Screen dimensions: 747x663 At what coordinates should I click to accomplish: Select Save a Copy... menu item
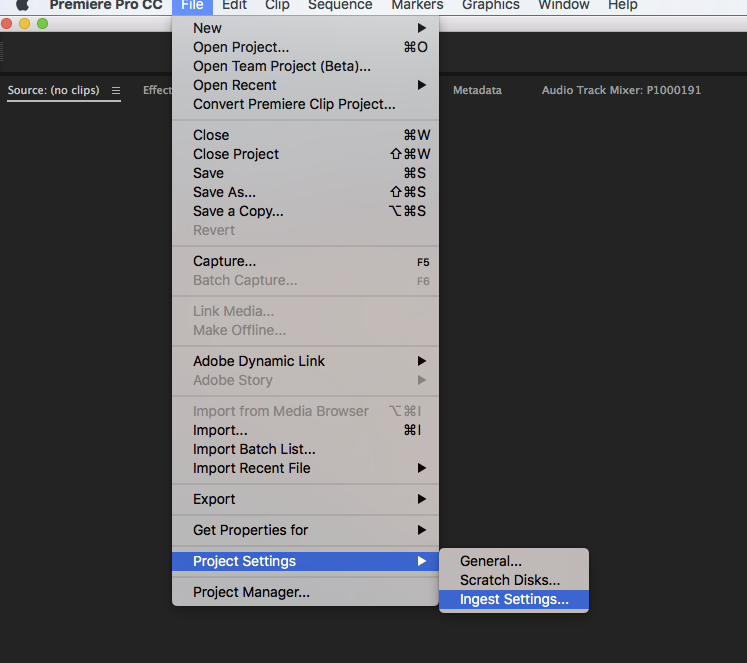(305, 211)
